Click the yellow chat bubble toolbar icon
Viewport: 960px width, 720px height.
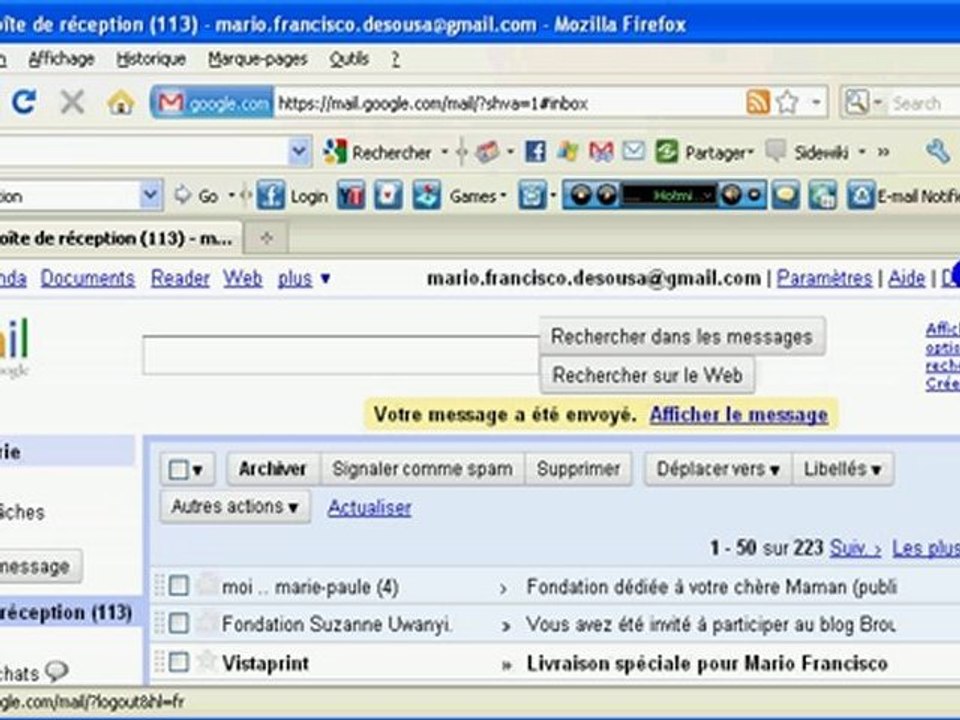[x=786, y=196]
